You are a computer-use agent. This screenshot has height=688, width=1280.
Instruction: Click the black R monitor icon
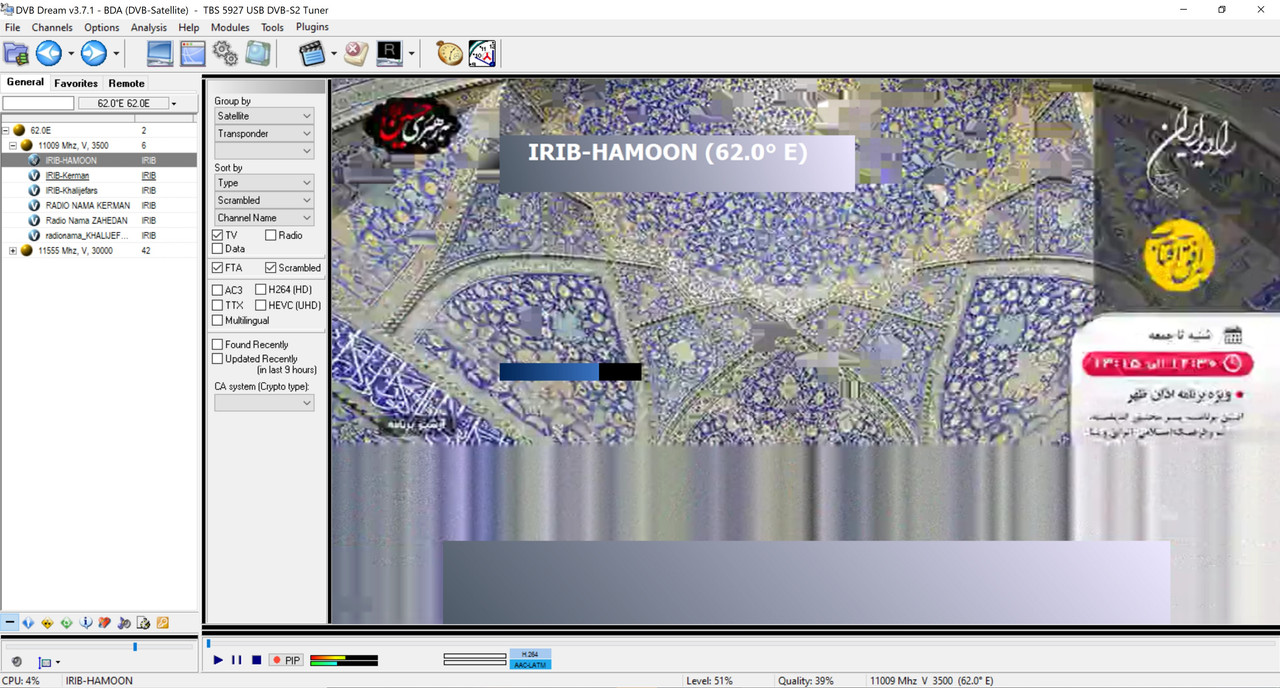click(389, 53)
